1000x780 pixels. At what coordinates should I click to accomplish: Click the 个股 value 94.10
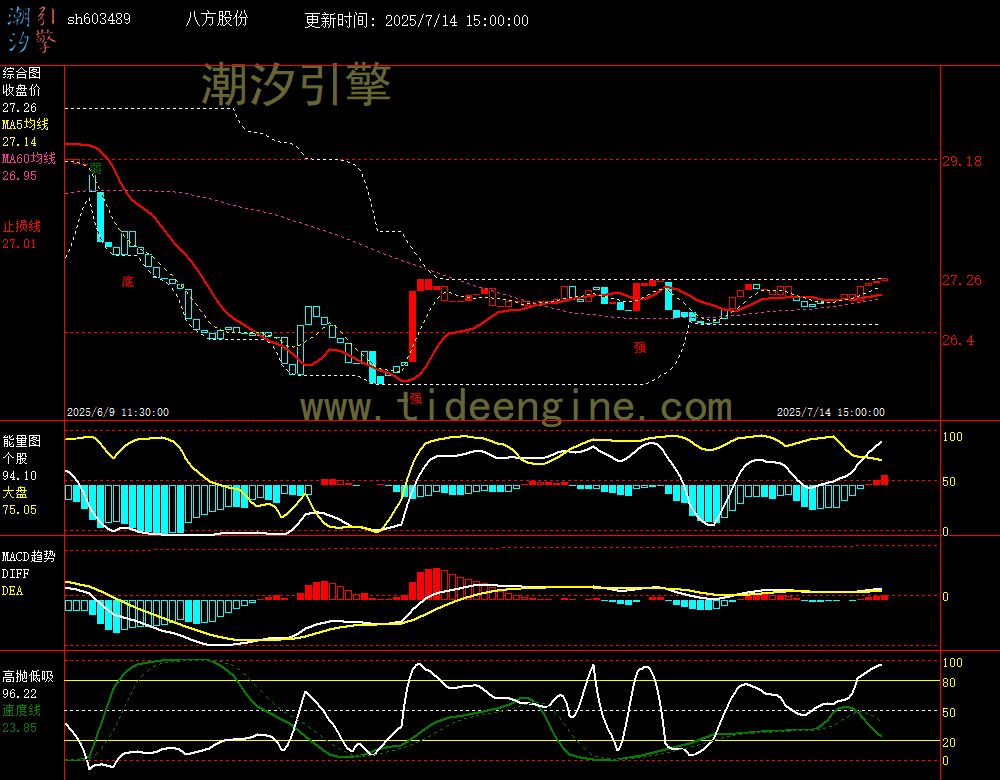(x=19, y=476)
